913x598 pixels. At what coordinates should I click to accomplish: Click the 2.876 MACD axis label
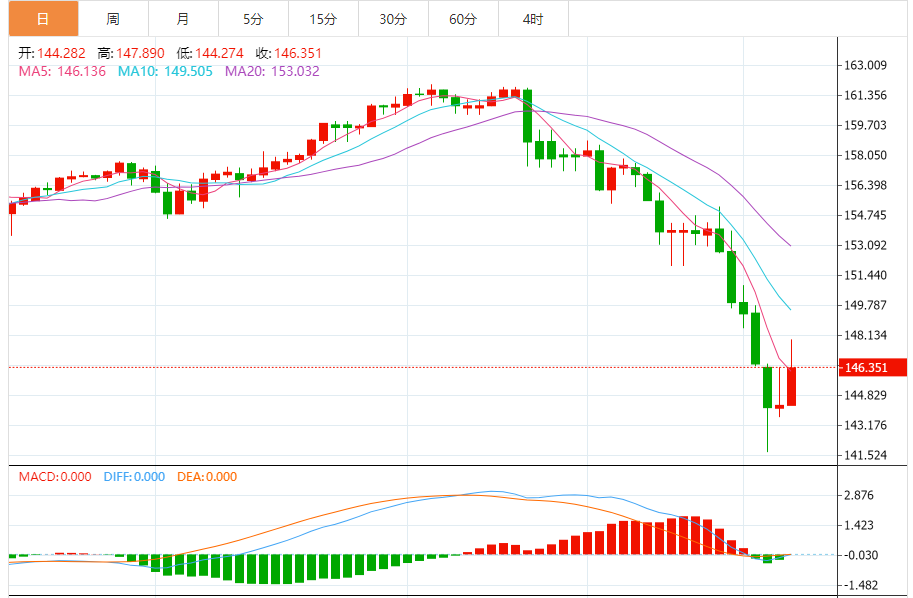click(x=859, y=496)
